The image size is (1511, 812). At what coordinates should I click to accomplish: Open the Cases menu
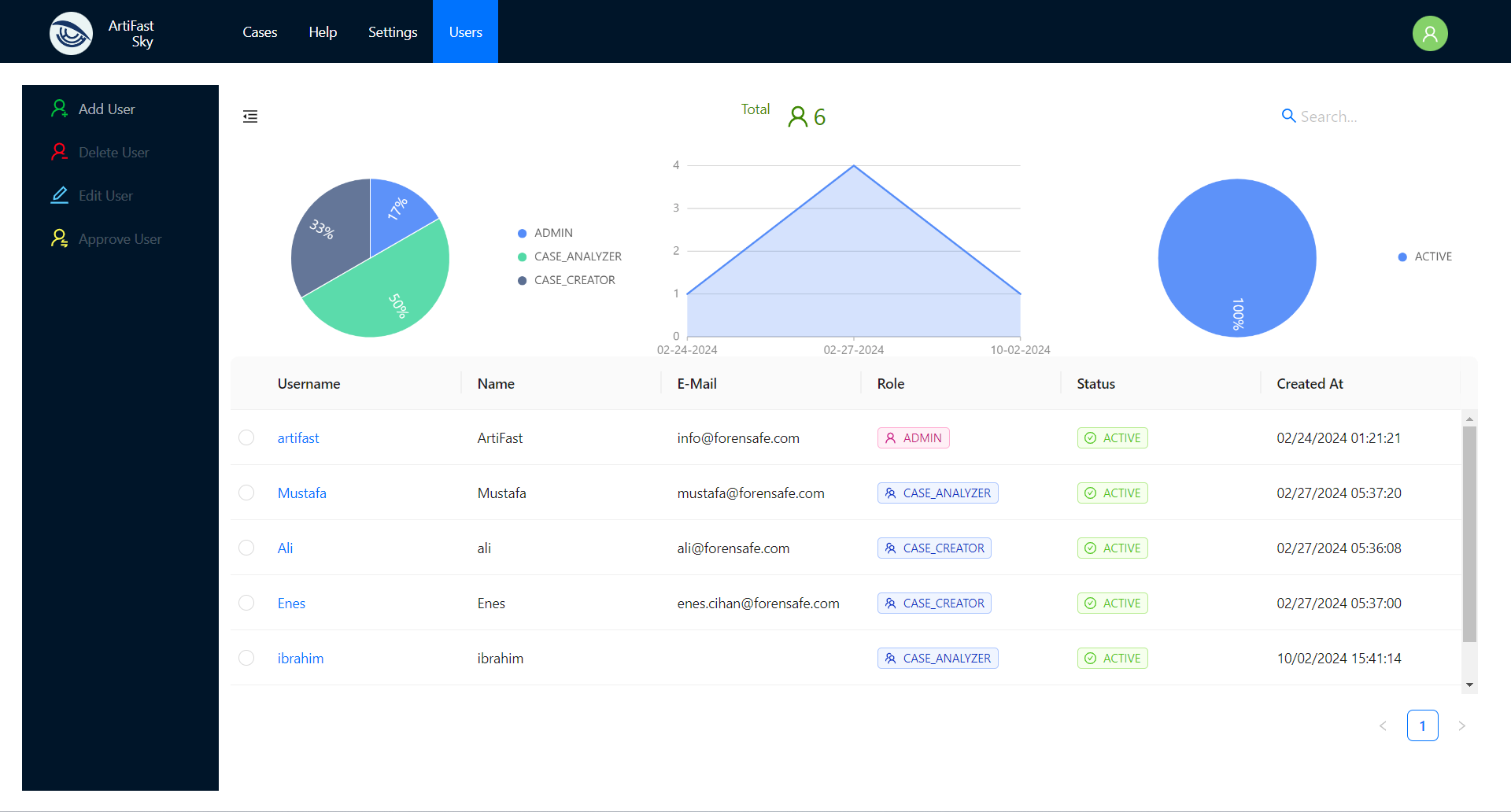pos(260,32)
